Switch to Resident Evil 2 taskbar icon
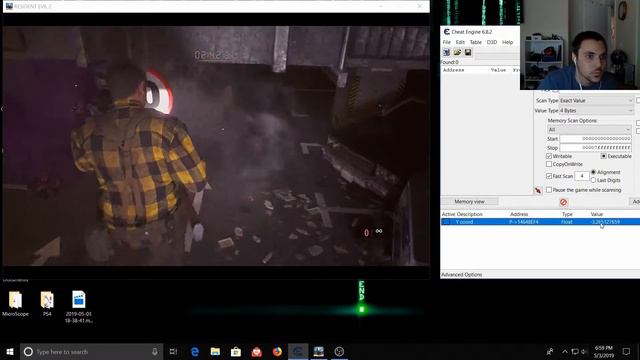 319,351
